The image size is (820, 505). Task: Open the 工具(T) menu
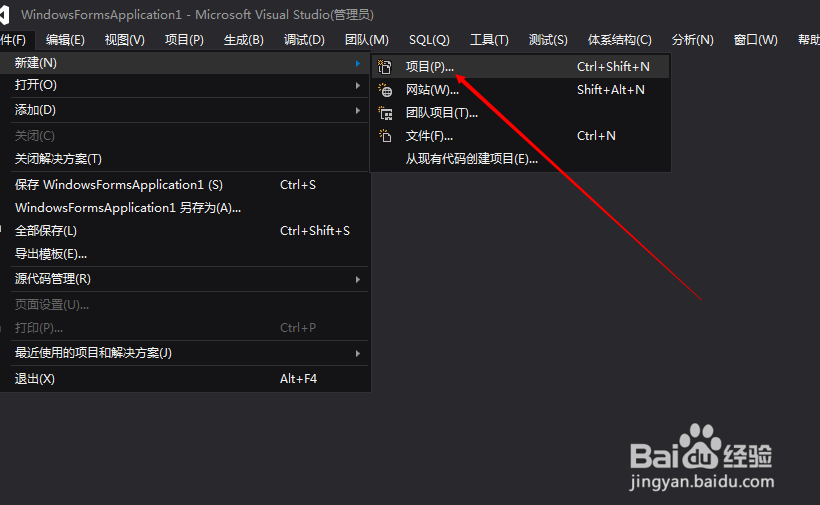click(x=489, y=40)
